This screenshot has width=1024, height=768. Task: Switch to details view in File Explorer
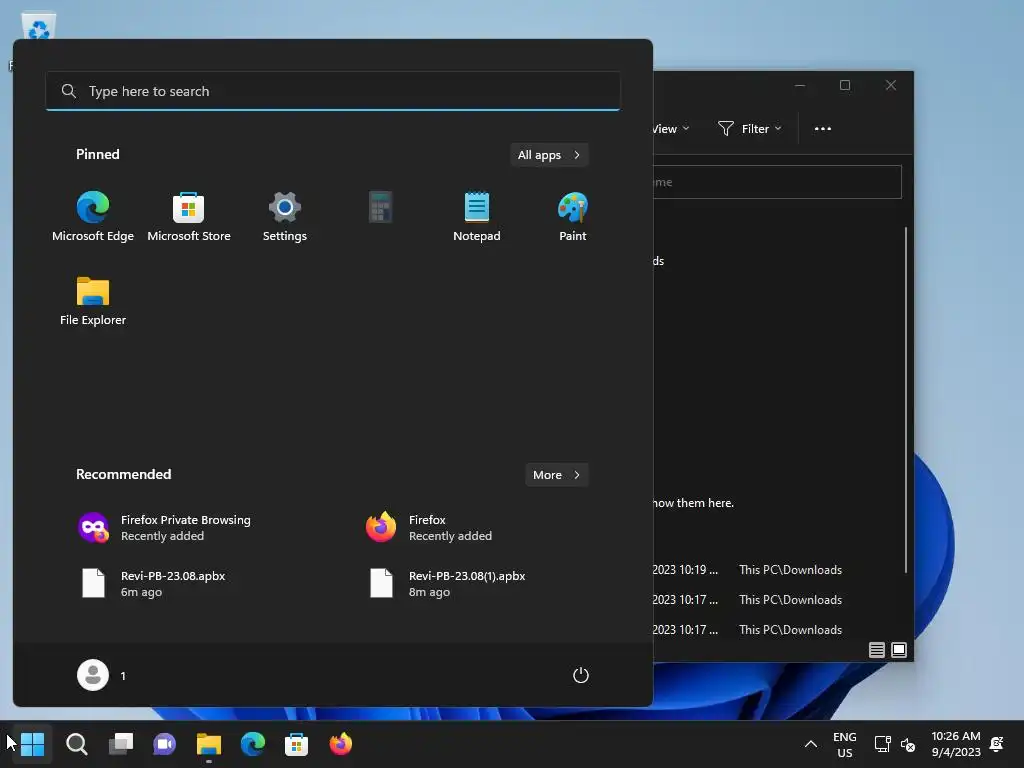876,650
